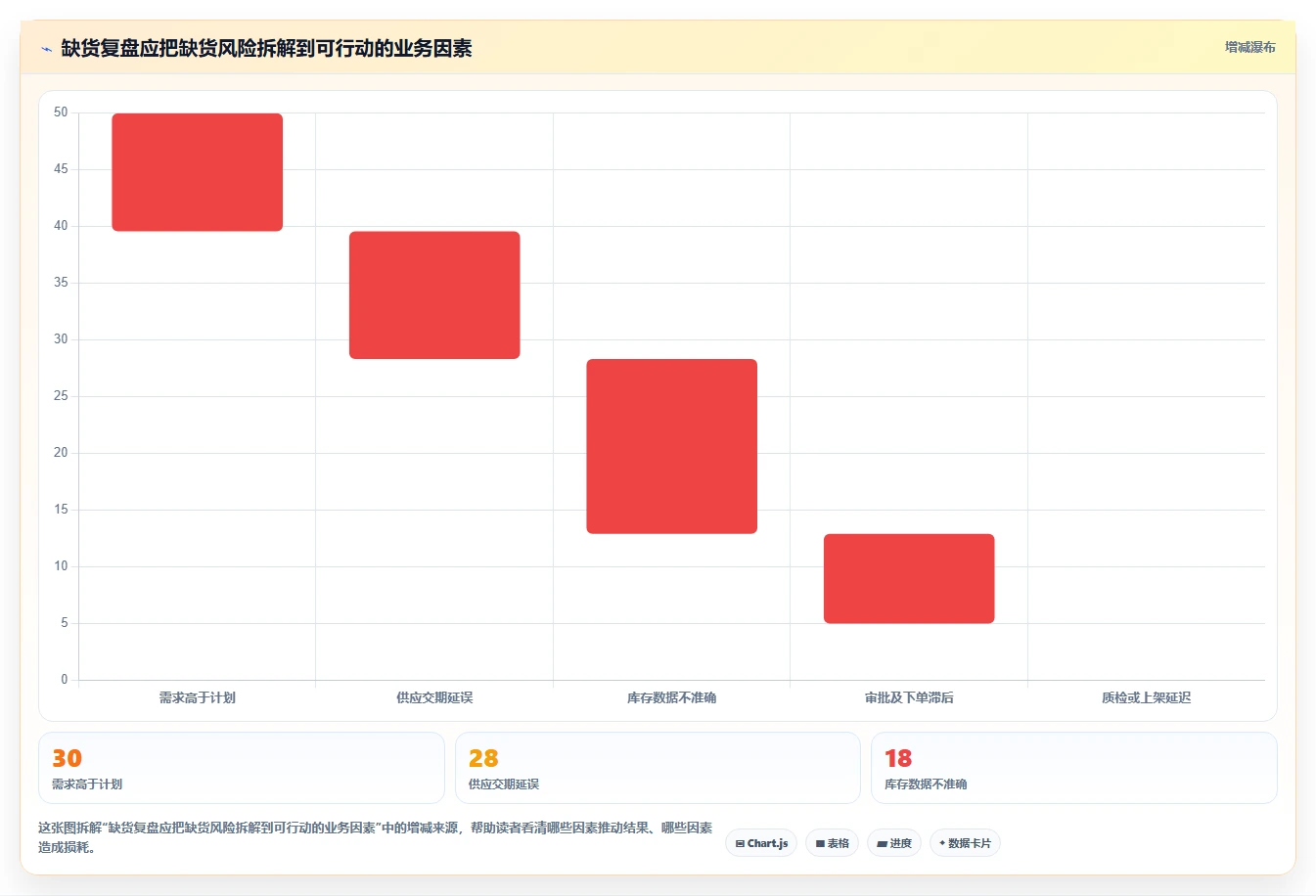1316x896 pixels.
Task: Click the y-axis value 25
Action: 61,396
